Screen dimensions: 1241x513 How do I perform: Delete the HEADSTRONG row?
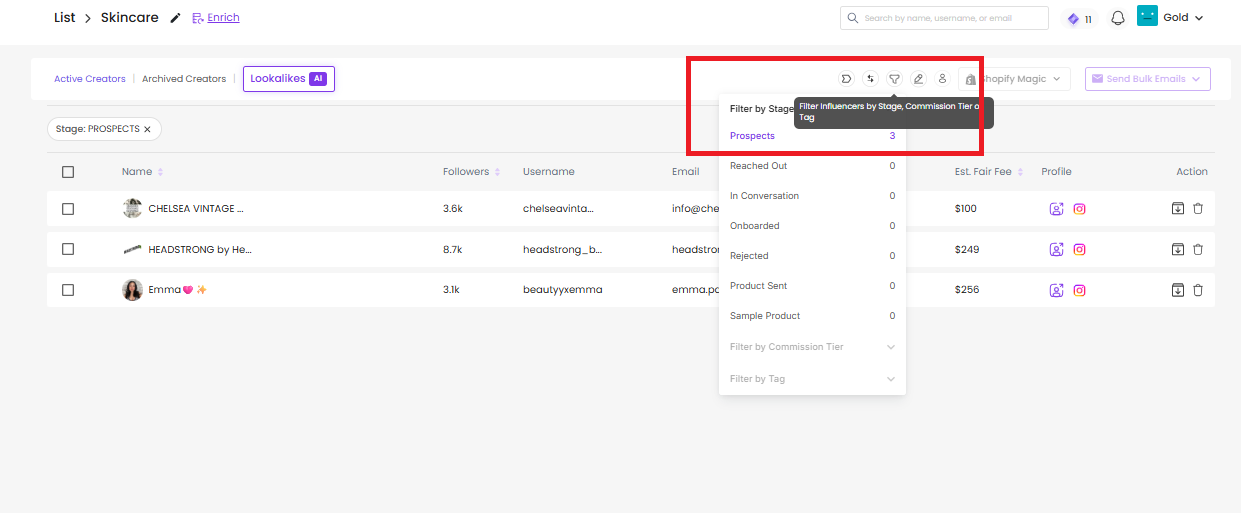(x=1198, y=249)
